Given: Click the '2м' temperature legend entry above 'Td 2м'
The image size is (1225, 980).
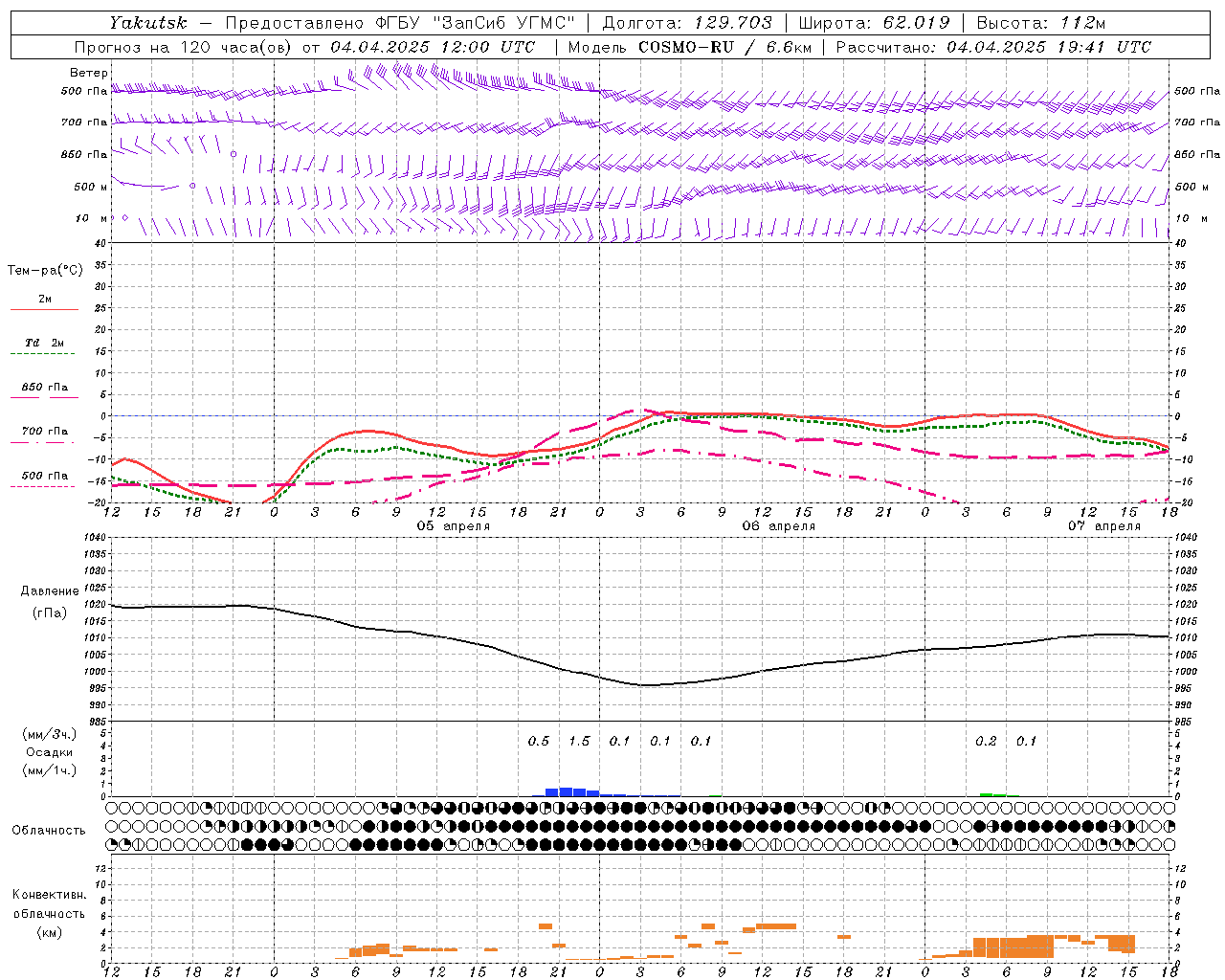Looking at the screenshot, I should tap(45, 299).
